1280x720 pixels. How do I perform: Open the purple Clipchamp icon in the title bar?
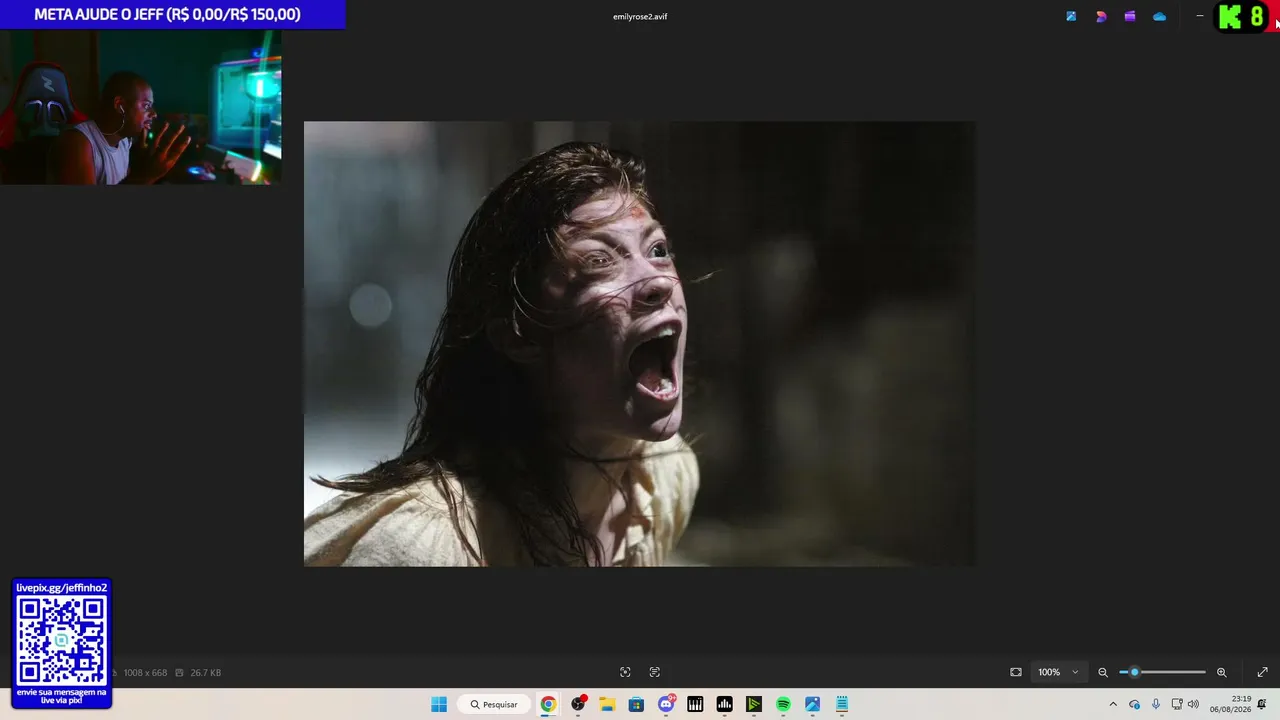(x=1130, y=16)
